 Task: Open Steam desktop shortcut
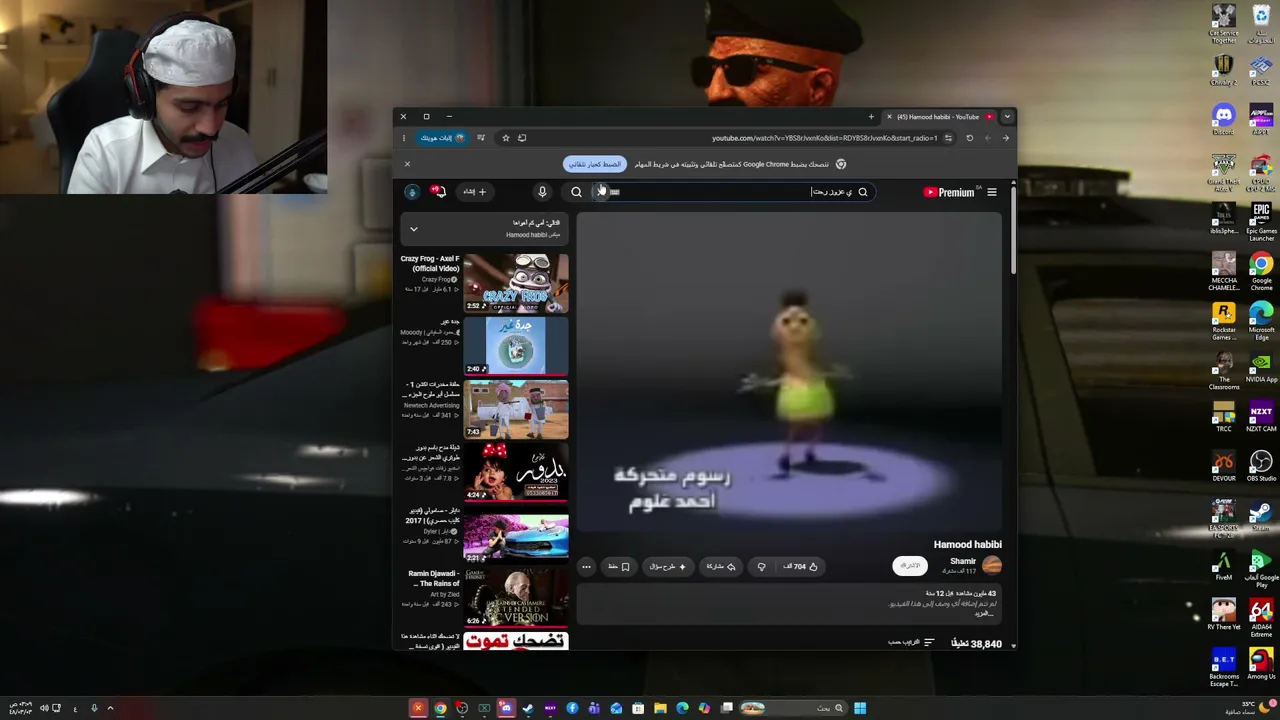(x=1261, y=516)
